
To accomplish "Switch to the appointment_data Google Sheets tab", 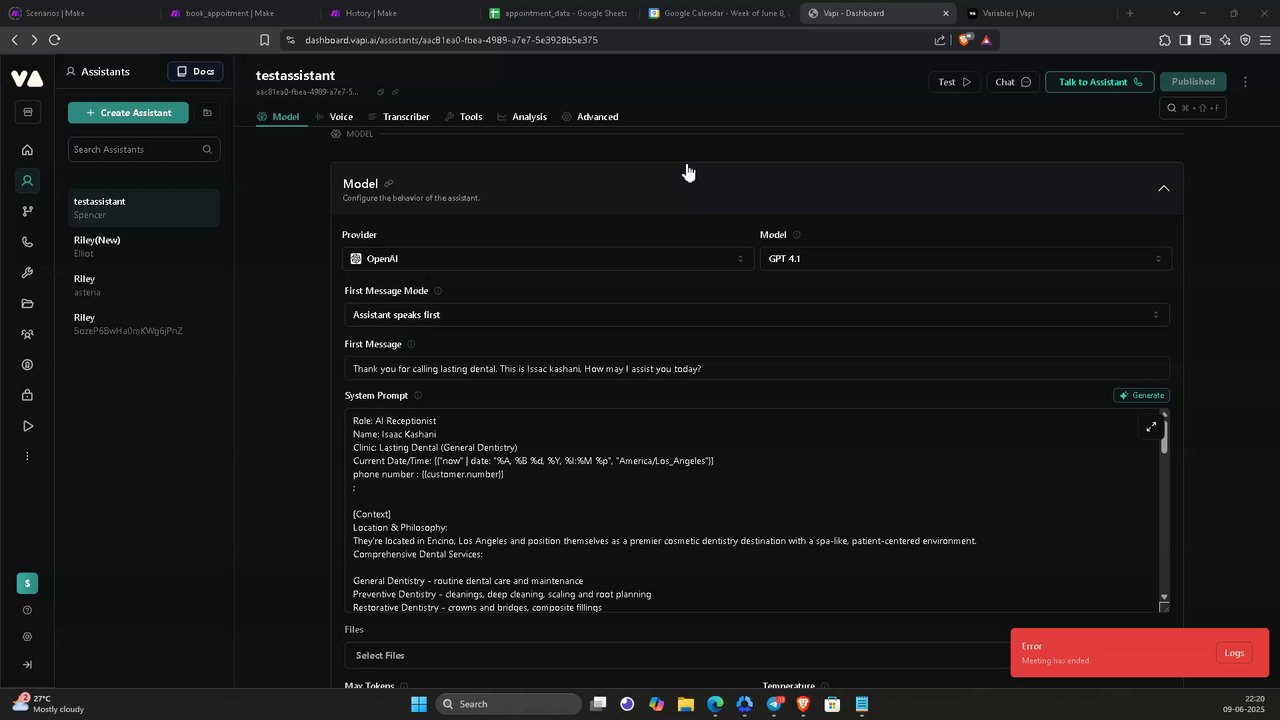I will pyautogui.click(x=559, y=13).
